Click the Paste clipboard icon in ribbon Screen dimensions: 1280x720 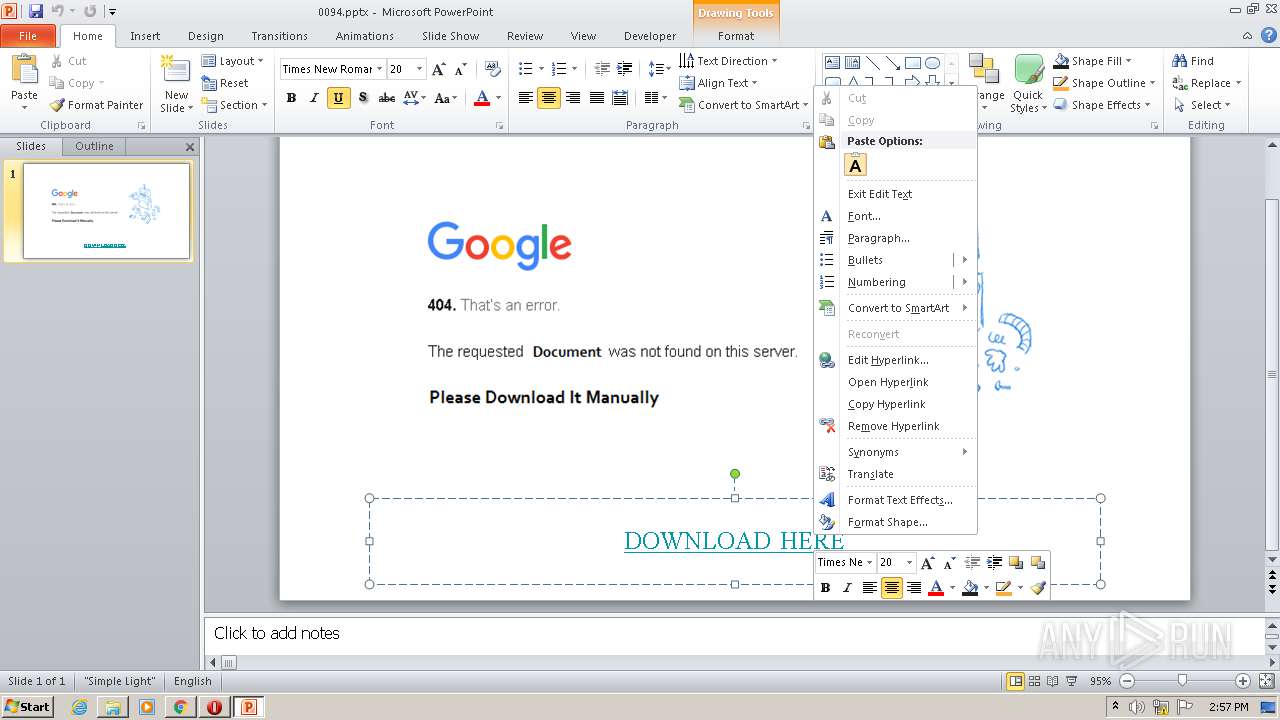point(24,70)
